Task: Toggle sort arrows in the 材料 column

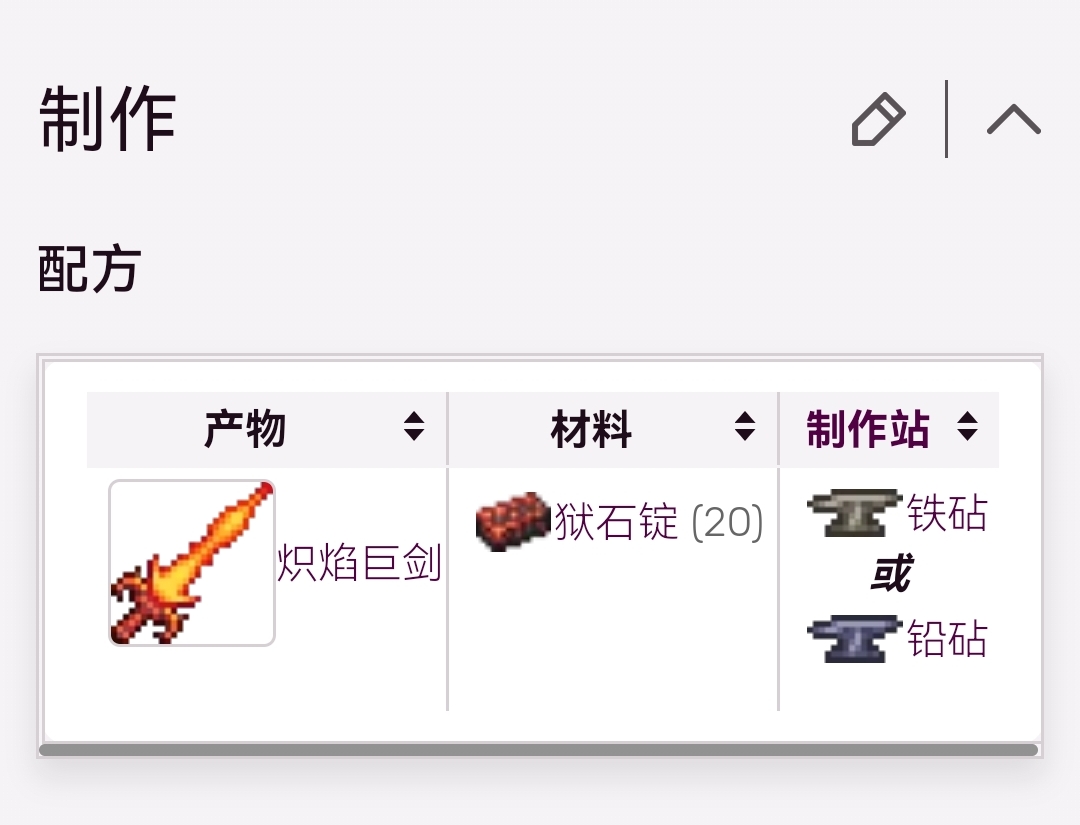Action: tap(745, 426)
